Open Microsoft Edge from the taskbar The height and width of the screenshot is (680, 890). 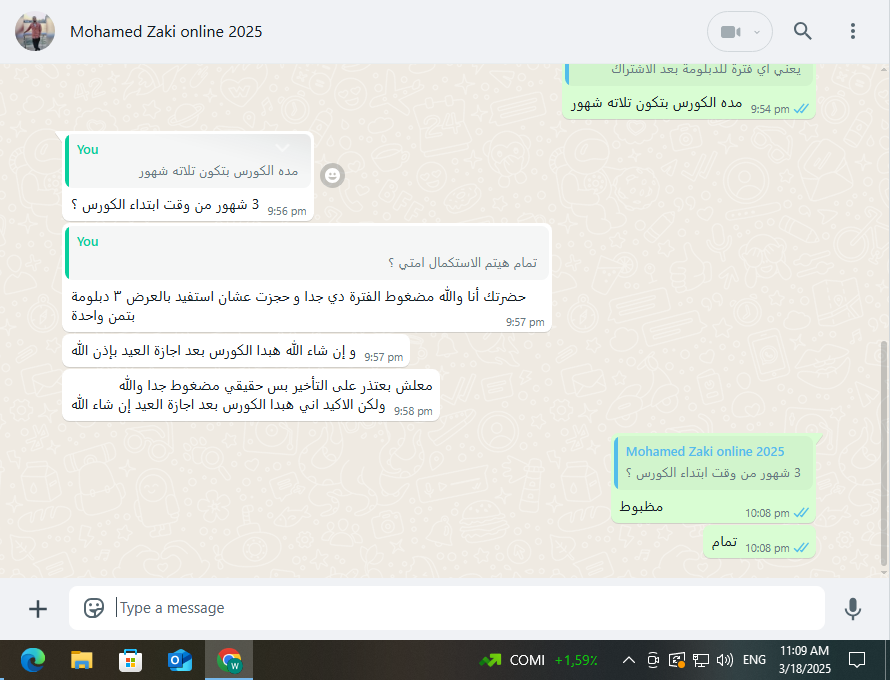tap(33, 661)
